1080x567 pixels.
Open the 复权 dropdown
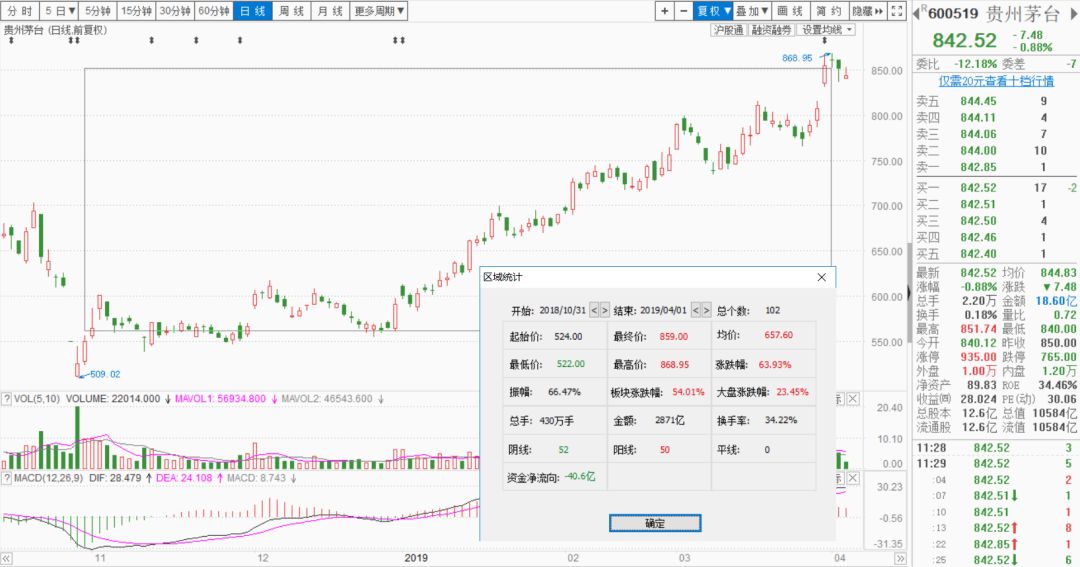pos(714,11)
